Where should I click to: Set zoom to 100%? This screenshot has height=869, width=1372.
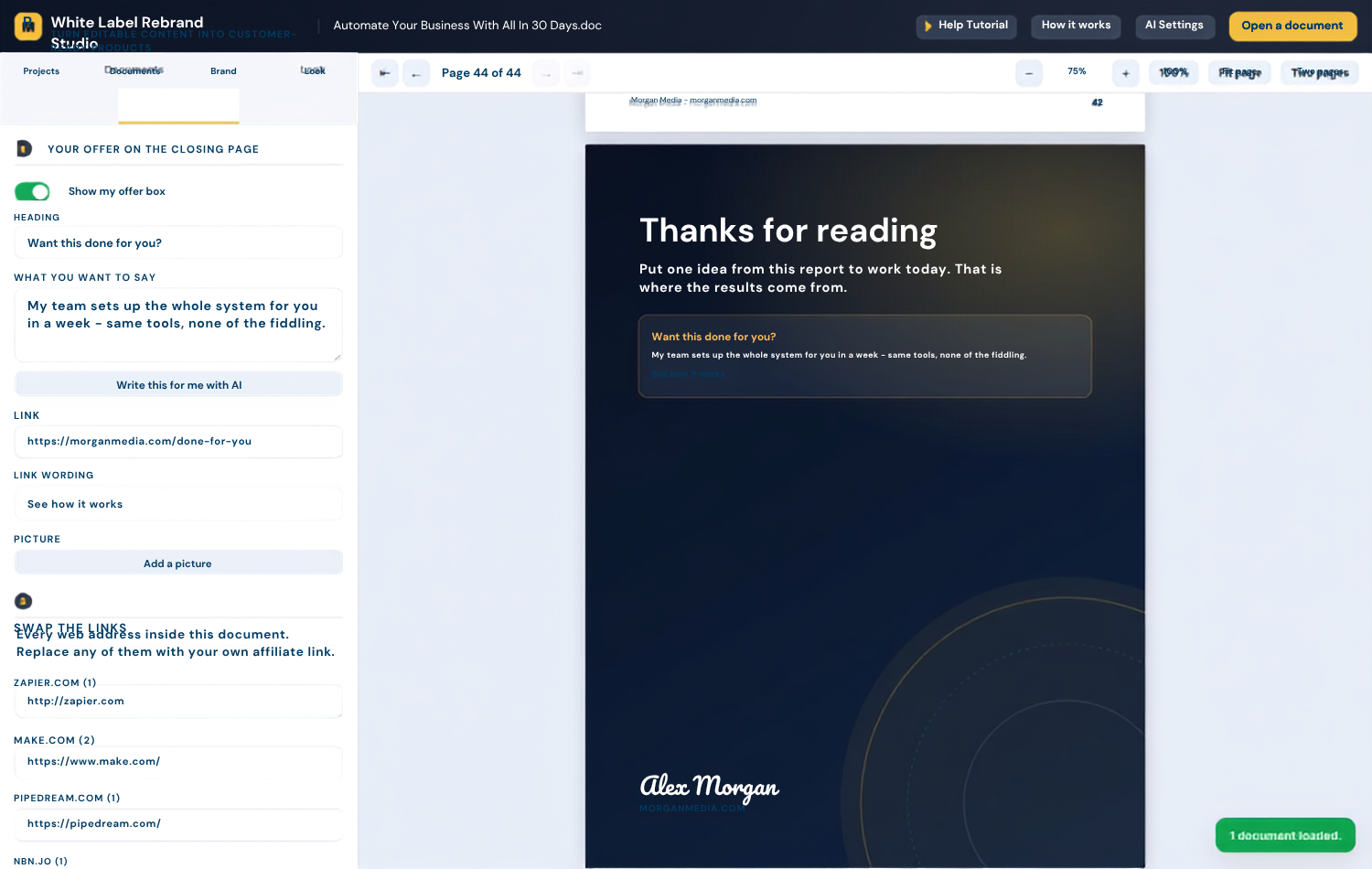click(1174, 72)
